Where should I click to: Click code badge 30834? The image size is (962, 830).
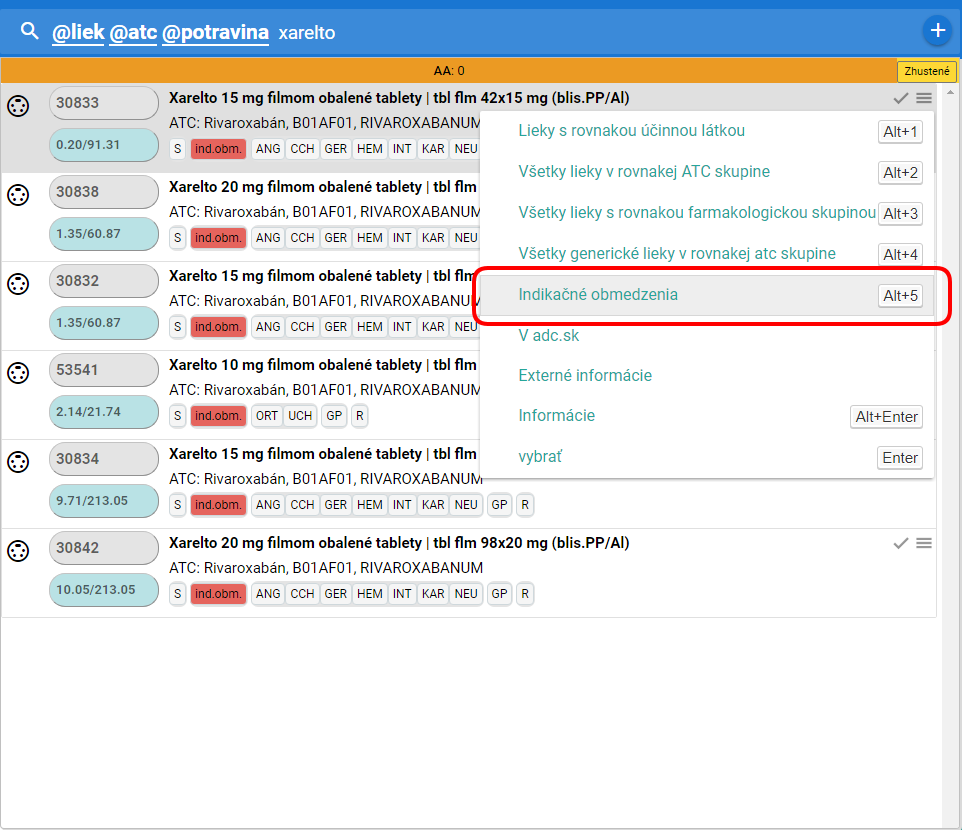point(104,458)
